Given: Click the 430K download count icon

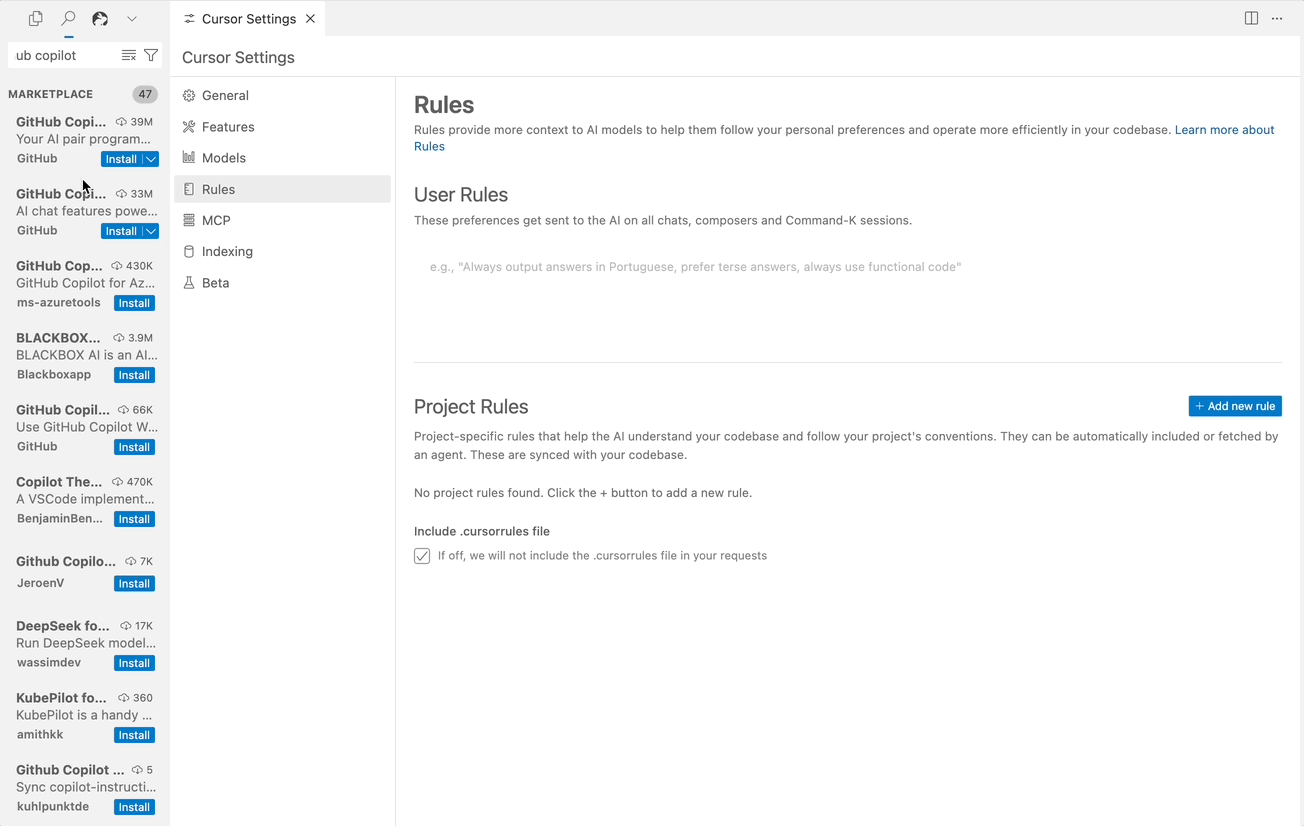Looking at the screenshot, I should coord(117,266).
